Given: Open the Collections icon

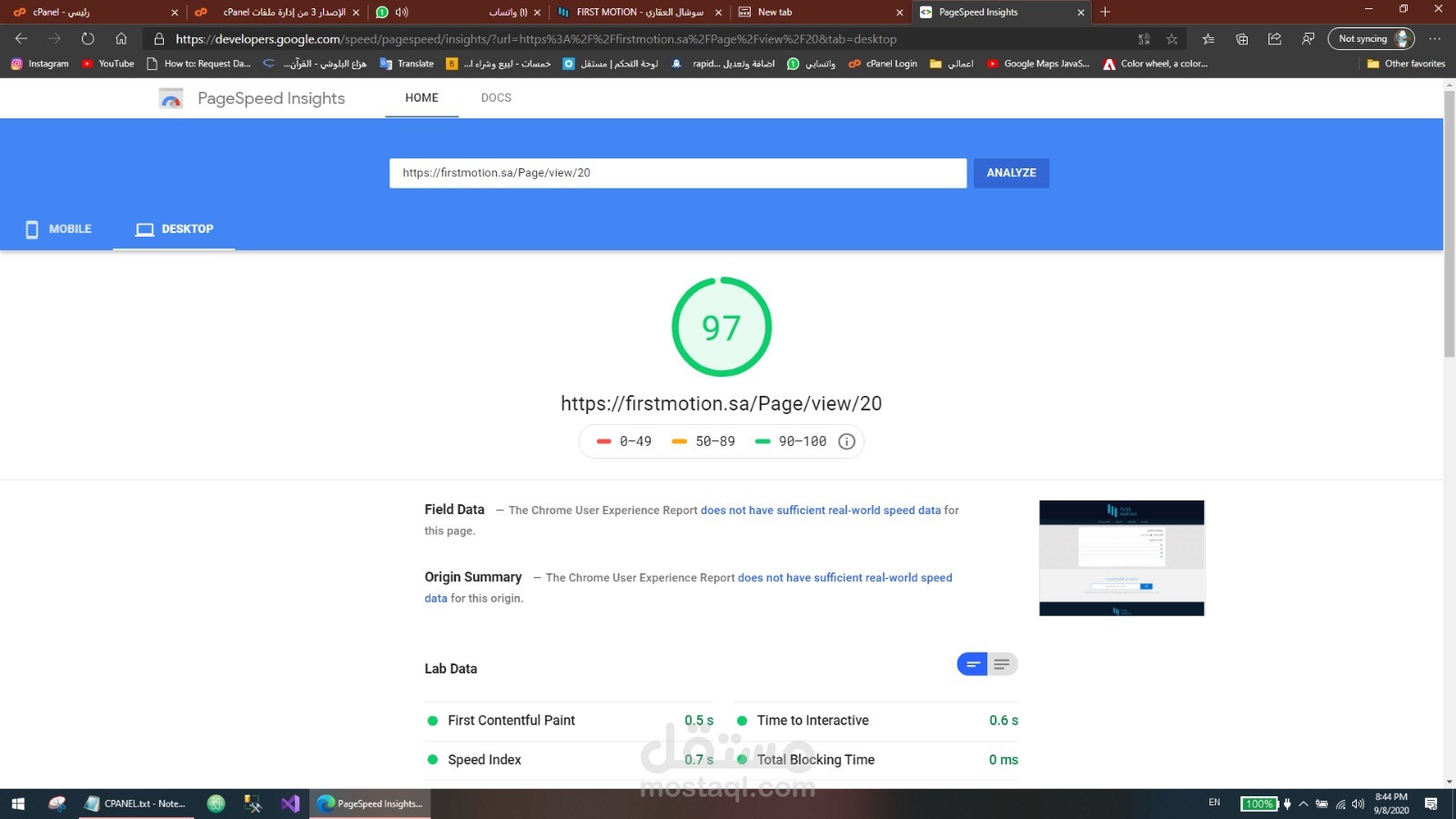Looking at the screenshot, I should [1241, 39].
